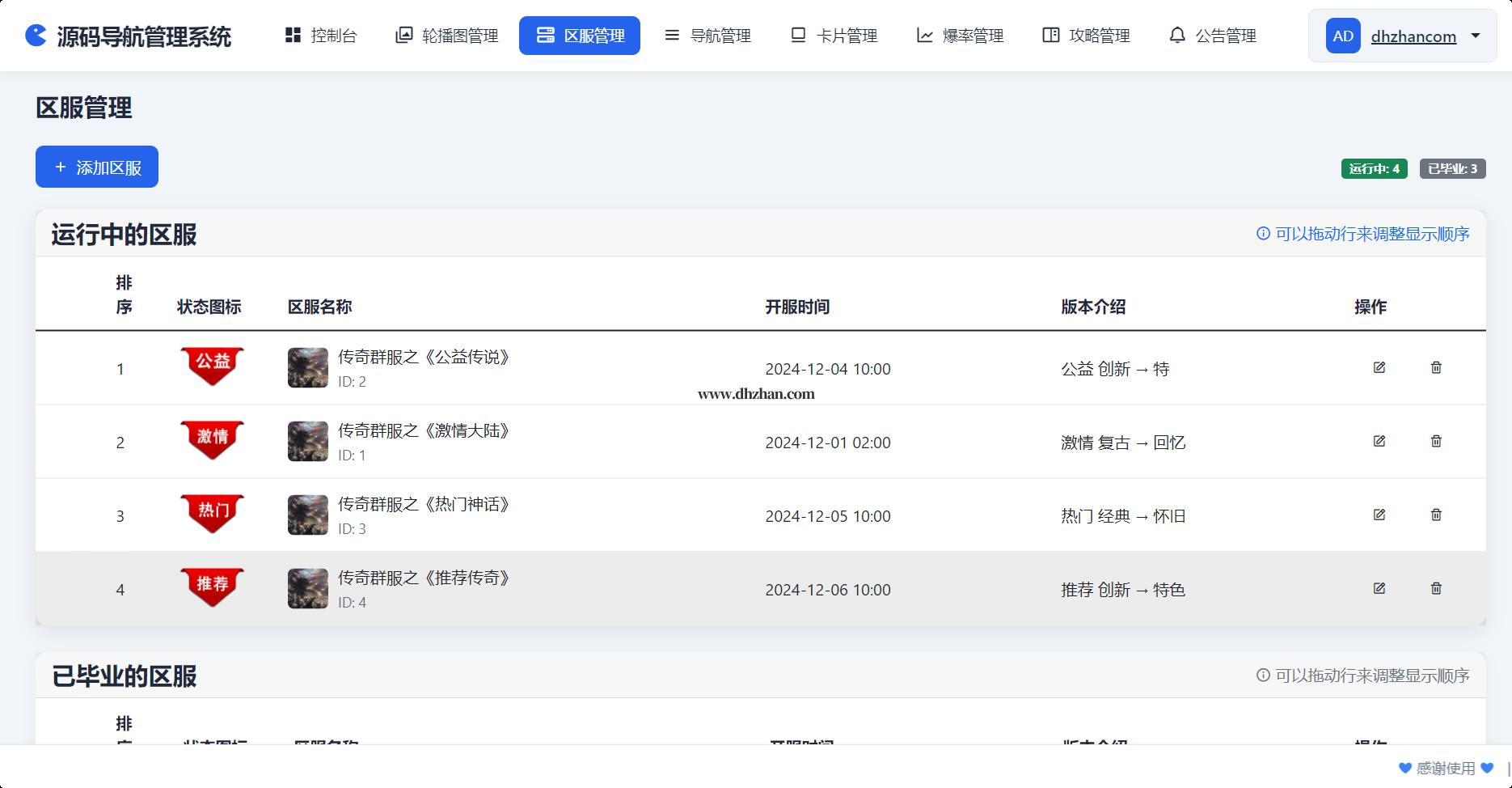This screenshot has width=1512, height=788.
Task: Remove the 热门神话 server with trash icon
Action: (1436, 515)
